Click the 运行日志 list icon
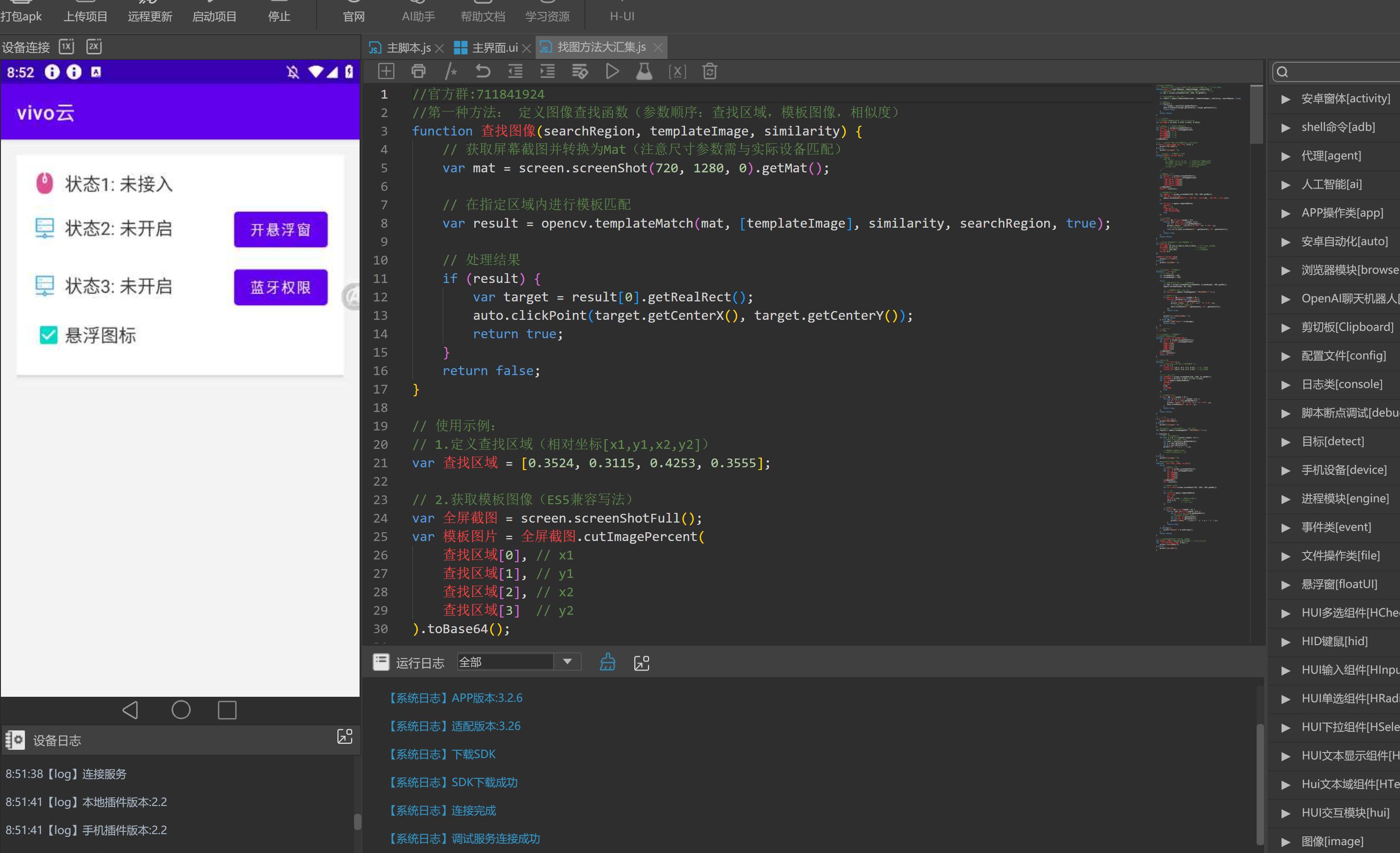Screen dimensions: 1400x853 381,662
